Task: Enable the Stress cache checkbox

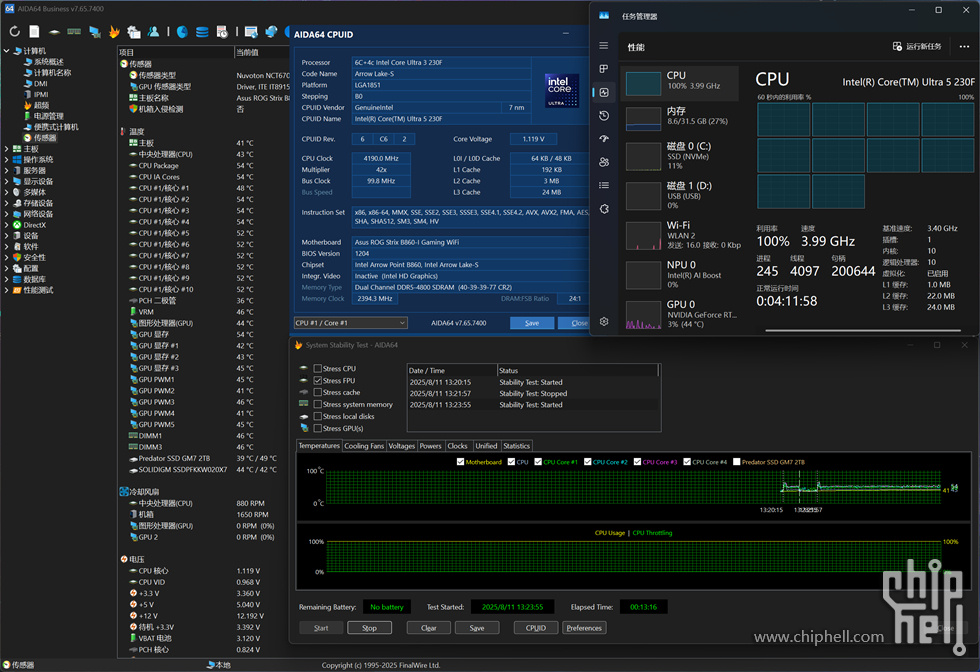Action: coord(318,393)
